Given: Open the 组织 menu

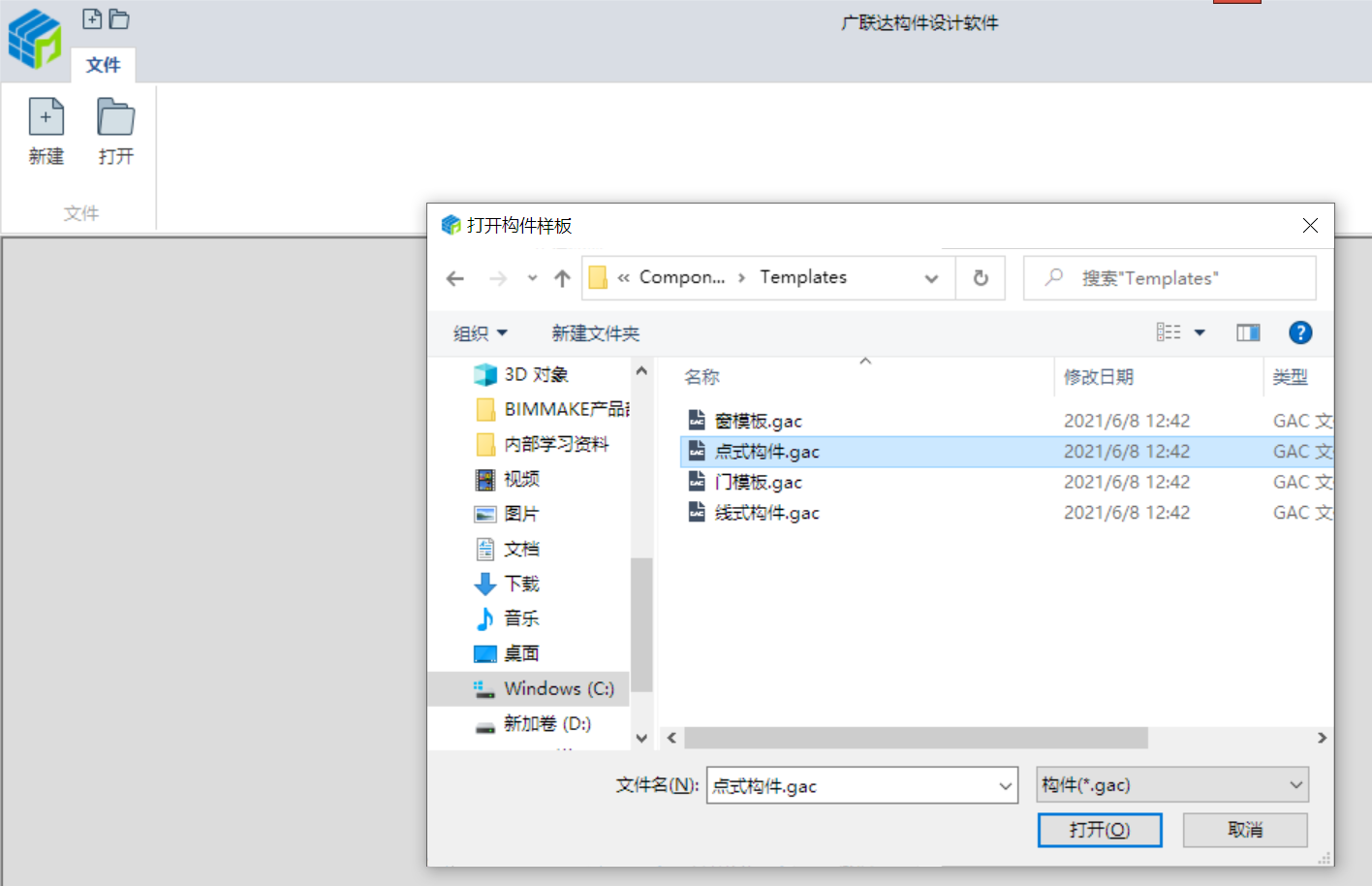Looking at the screenshot, I should click(x=481, y=333).
